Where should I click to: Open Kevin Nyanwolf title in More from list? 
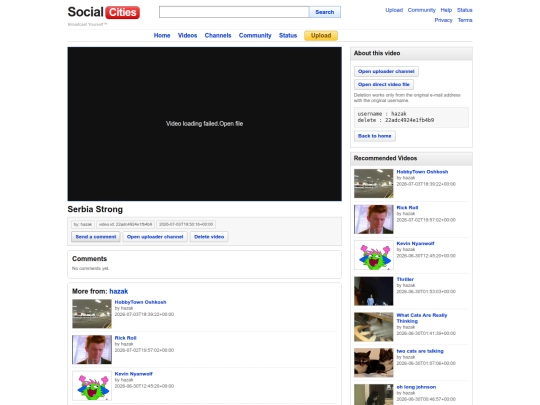tap(134, 374)
